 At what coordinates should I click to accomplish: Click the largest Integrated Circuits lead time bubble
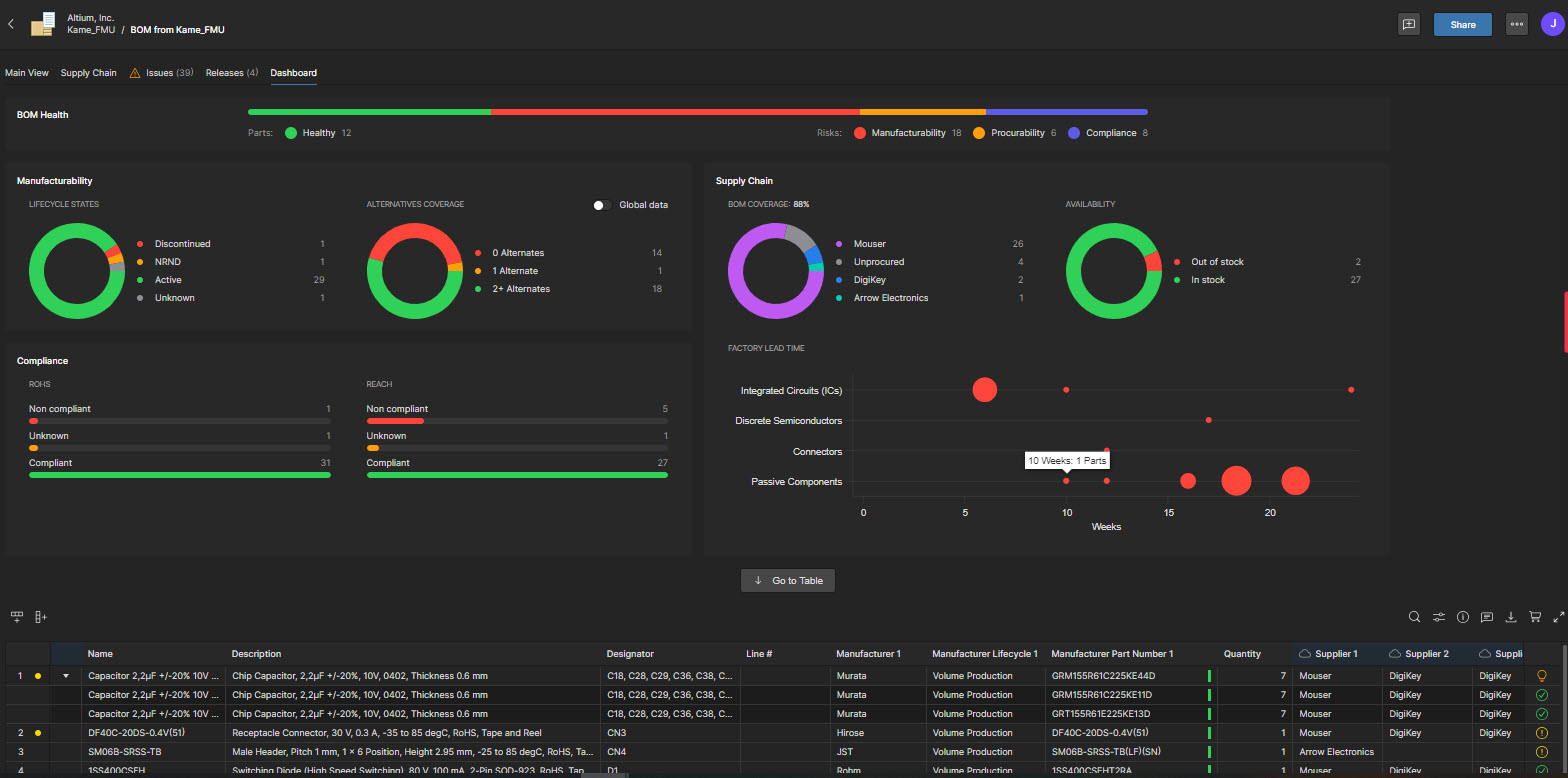coord(985,390)
